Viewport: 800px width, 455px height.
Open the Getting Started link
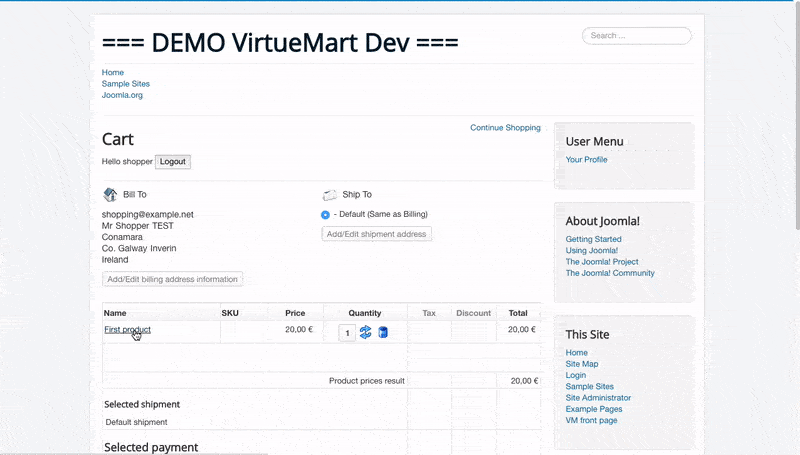tap(593, 239)
